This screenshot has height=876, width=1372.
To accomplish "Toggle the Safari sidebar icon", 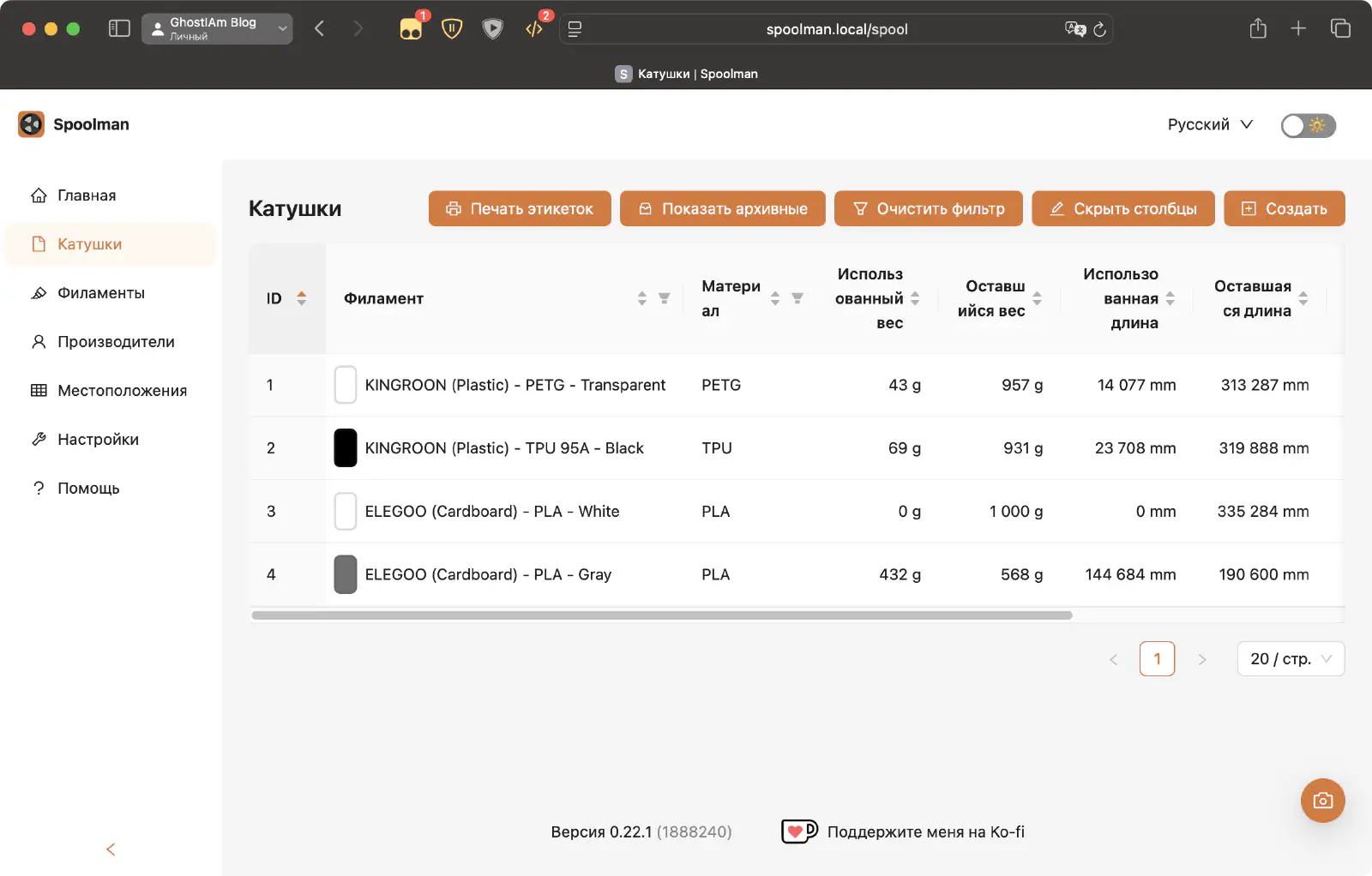I will [x=119, y=28].
